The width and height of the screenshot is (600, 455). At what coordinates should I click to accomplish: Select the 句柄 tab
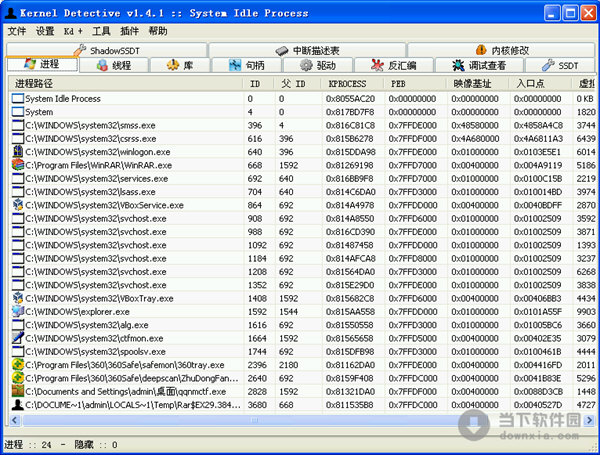point(247,65)
